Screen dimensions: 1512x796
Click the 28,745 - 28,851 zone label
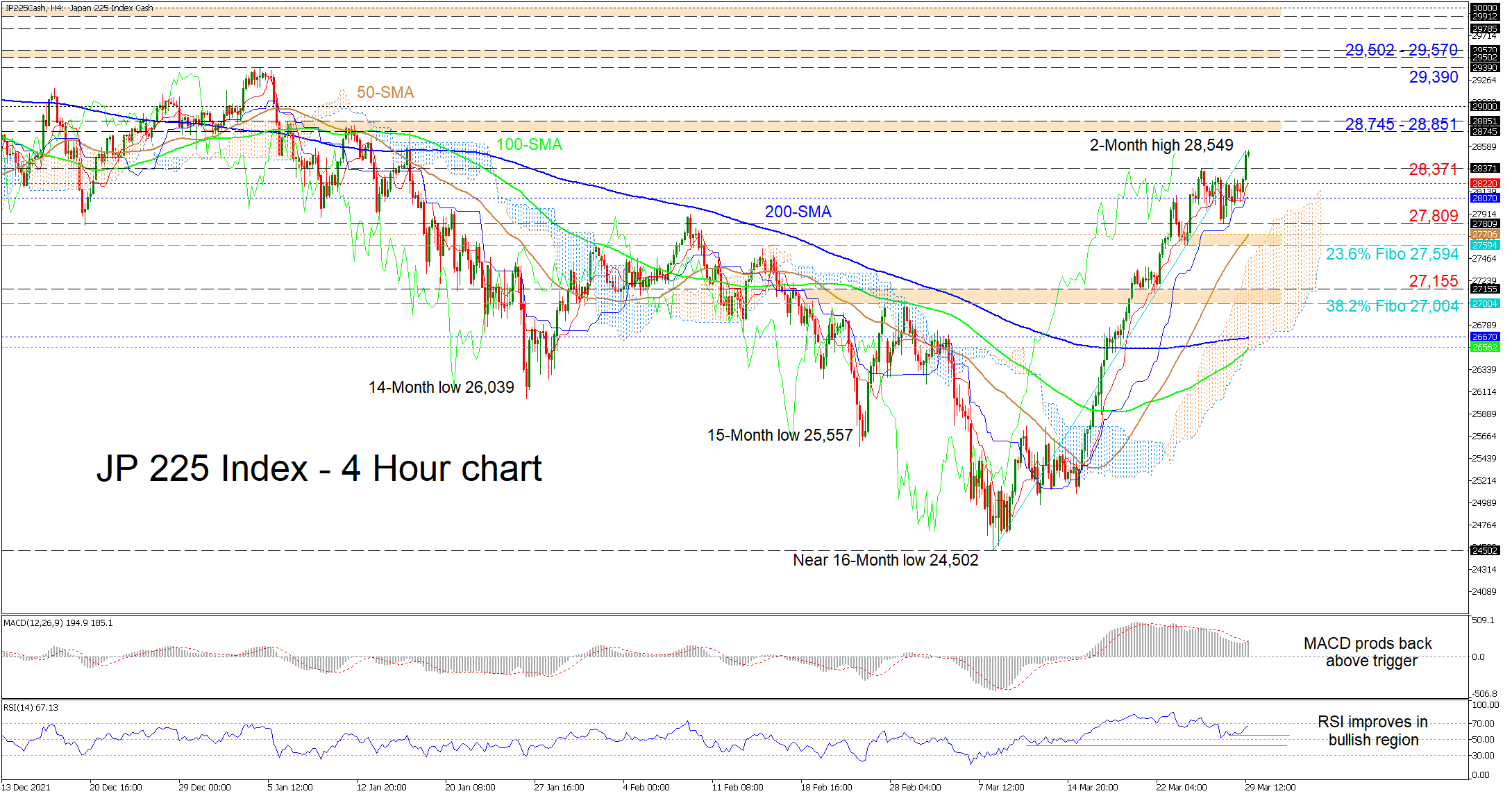pyautogui.click(x=1401, y=124)
